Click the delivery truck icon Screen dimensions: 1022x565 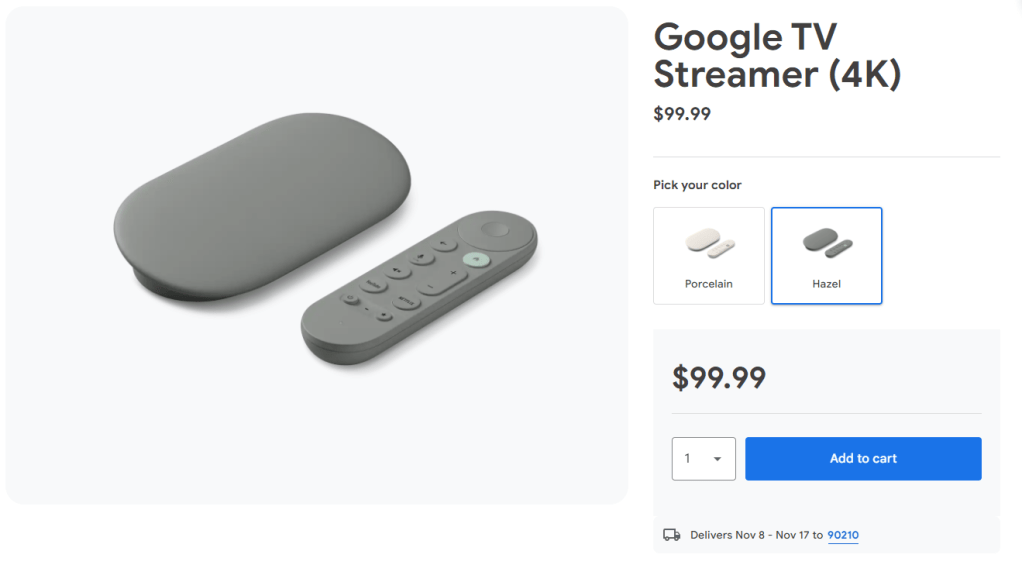(672, 535)
